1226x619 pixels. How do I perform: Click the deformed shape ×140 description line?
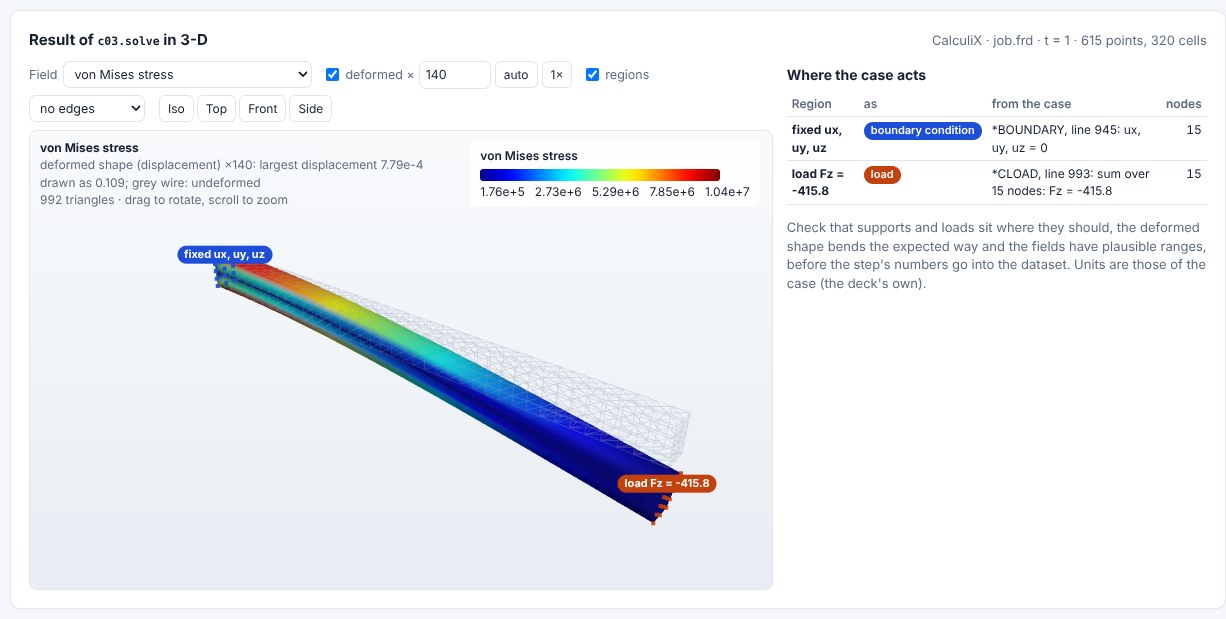pyautogui.click(x=231, y=165)
